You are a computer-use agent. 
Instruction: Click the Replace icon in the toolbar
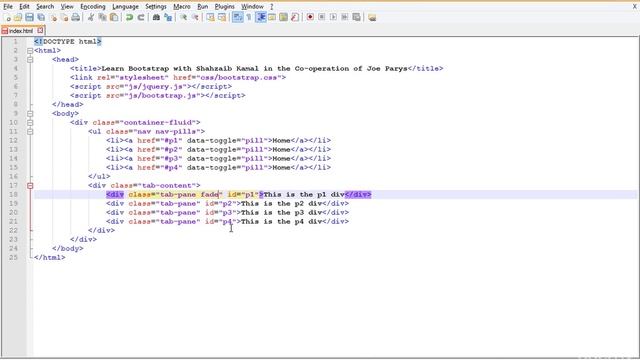[168, 18]
